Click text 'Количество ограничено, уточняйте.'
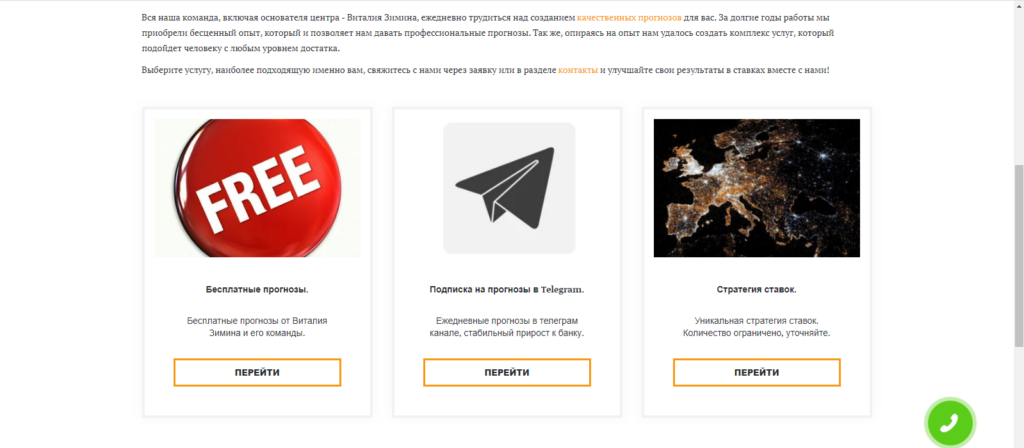This screenshot has width=1024, height=448. pos(756,333)
